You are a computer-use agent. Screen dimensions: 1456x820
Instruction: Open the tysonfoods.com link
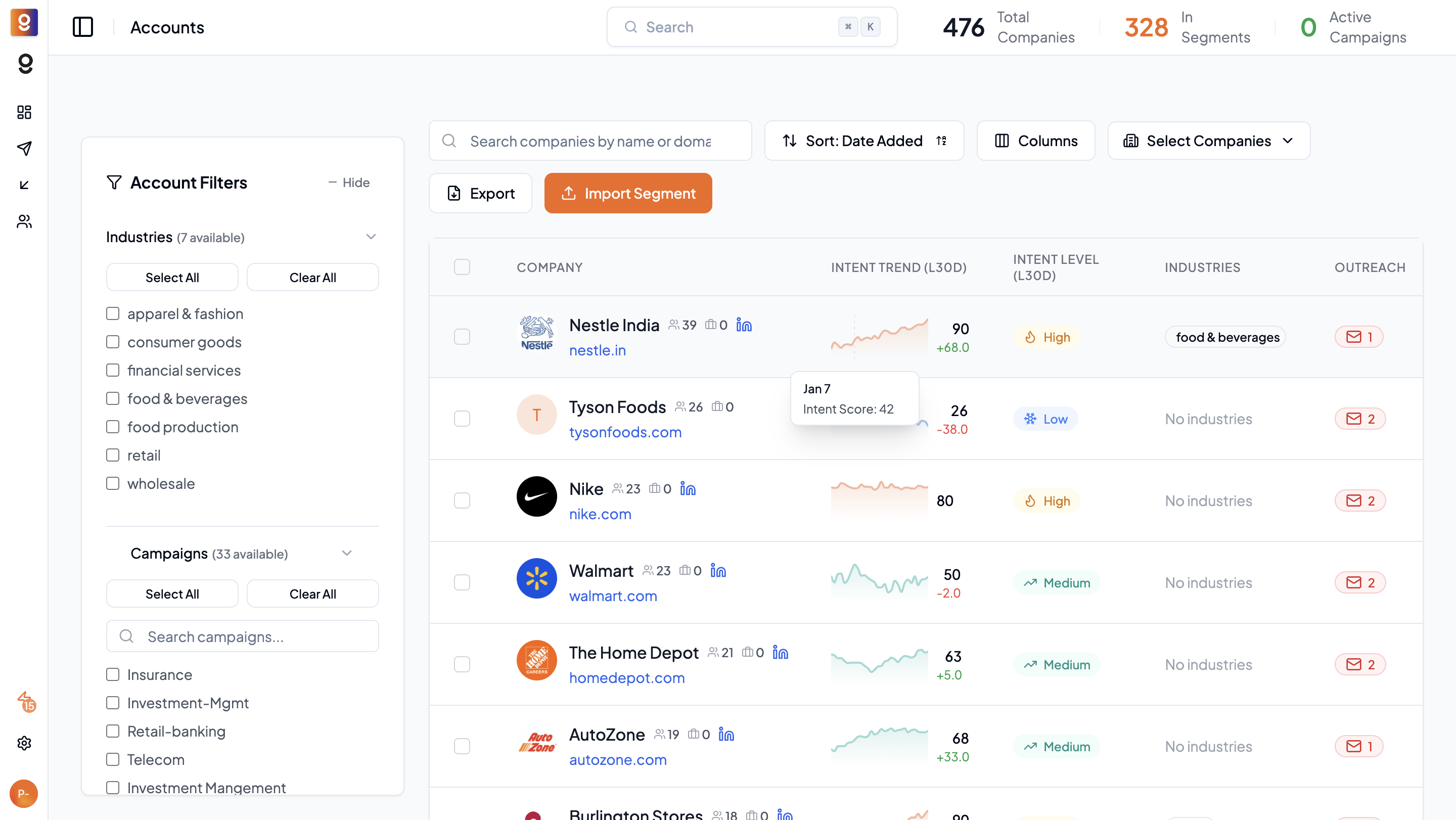tap(624, 432)
